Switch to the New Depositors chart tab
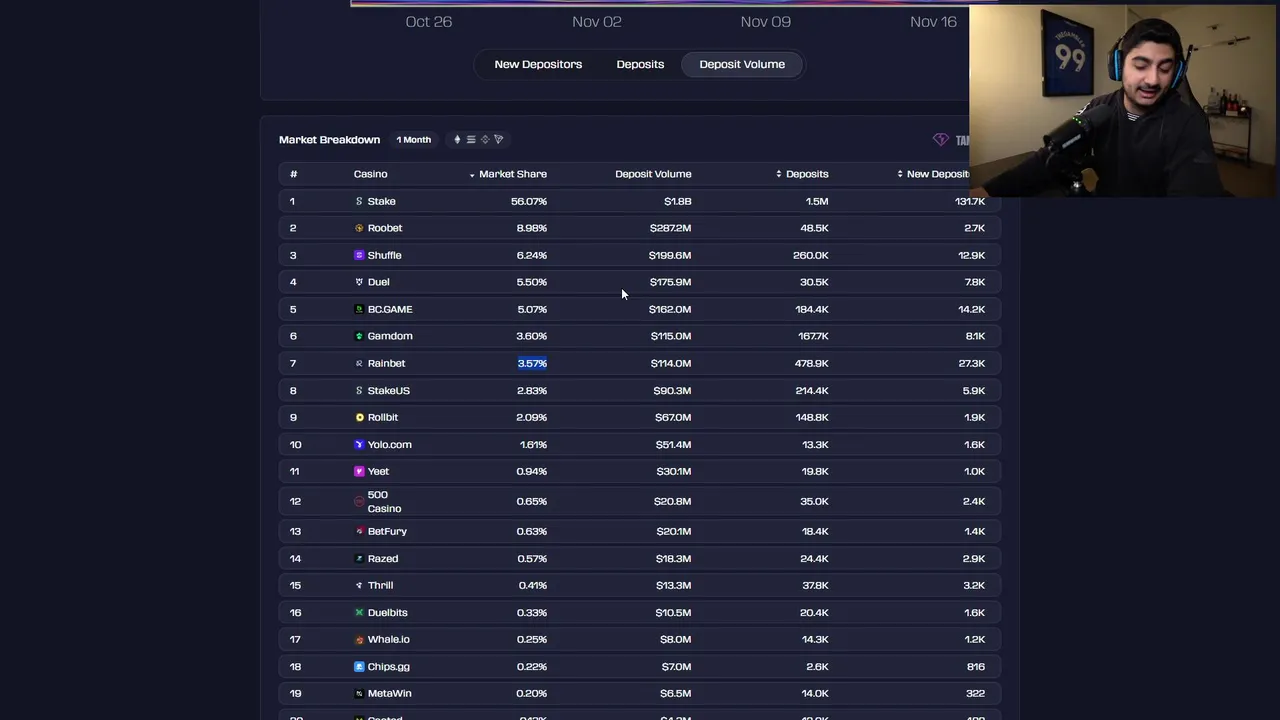 pyautogui.click(x=538, y=64)
